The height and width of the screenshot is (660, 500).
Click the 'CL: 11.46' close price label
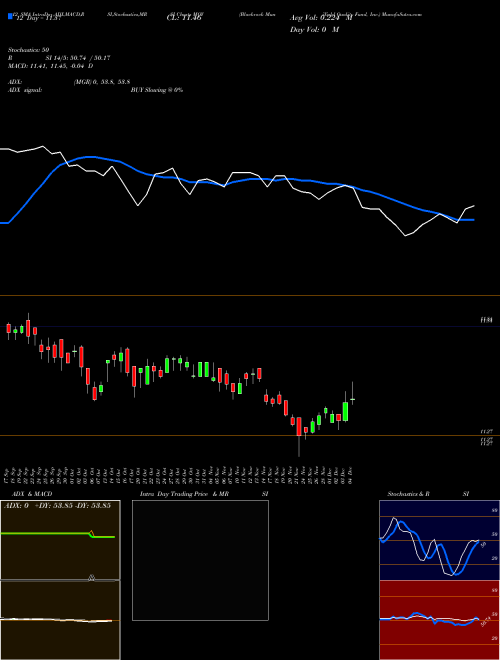click(x=184, y=18)
